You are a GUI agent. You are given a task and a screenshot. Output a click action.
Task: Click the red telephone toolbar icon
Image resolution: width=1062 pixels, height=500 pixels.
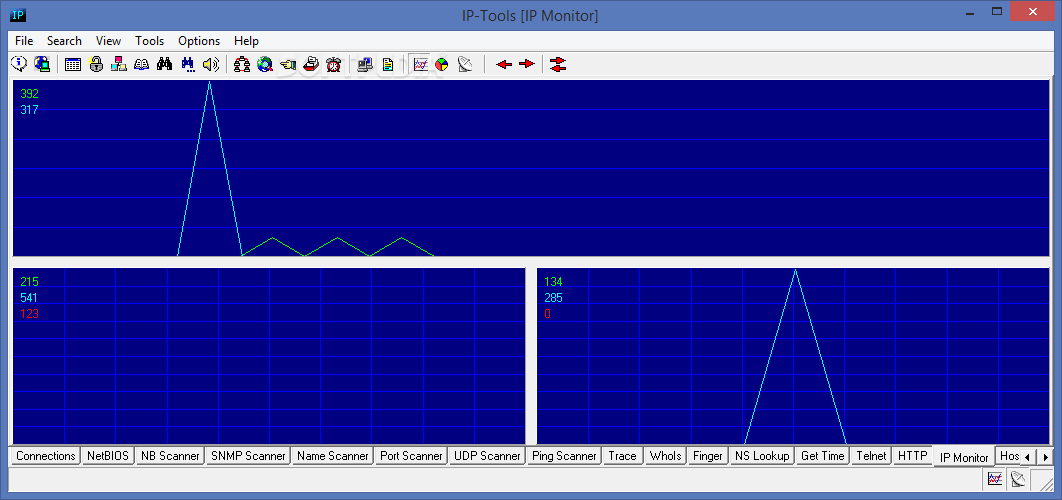310,64
